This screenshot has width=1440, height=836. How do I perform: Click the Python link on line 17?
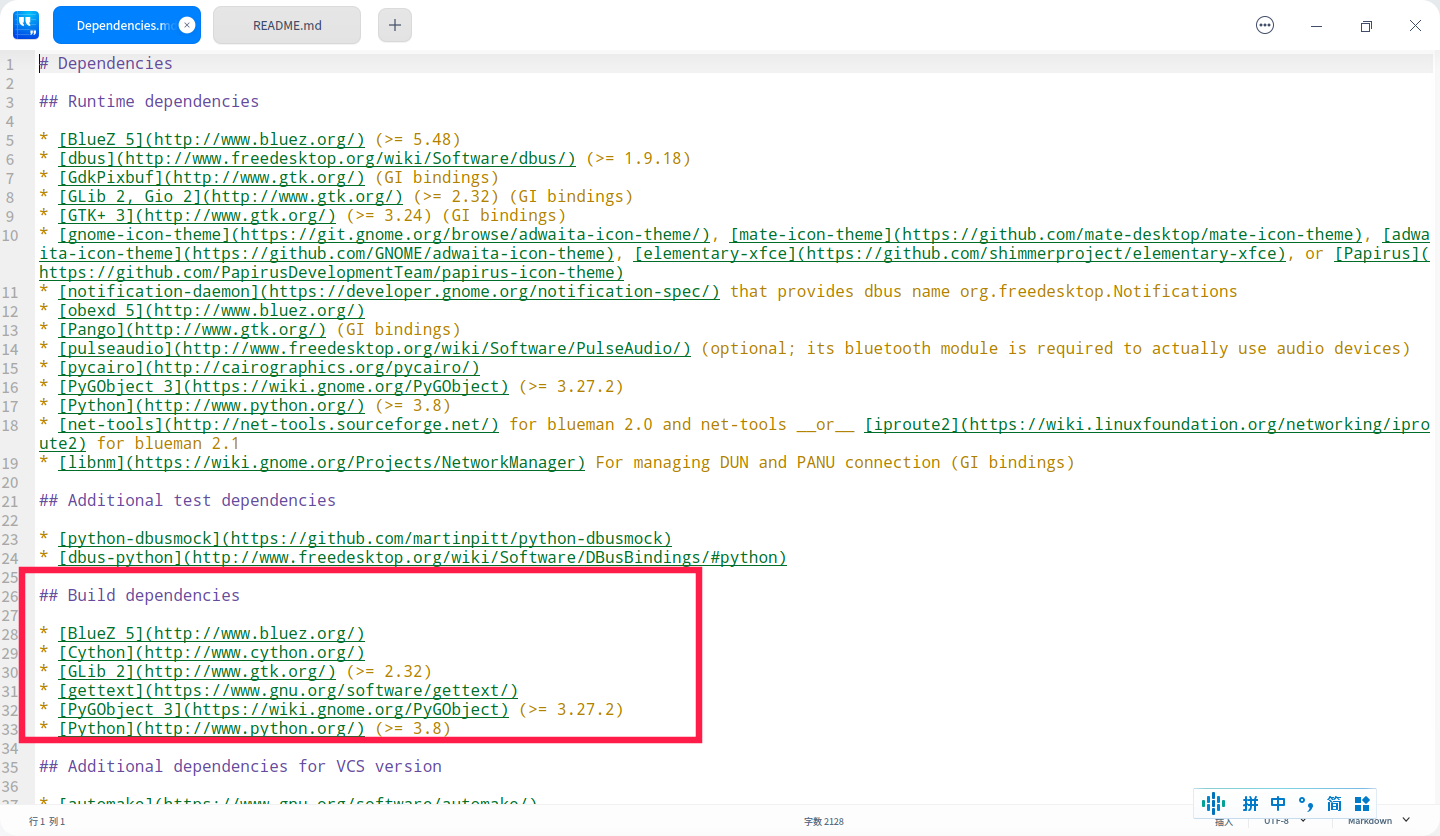211,405
